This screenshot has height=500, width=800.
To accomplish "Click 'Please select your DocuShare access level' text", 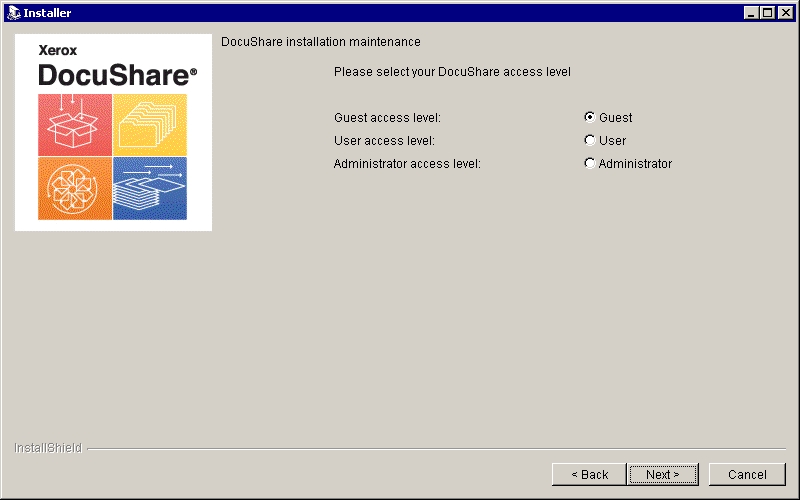I will click(452, 72).
